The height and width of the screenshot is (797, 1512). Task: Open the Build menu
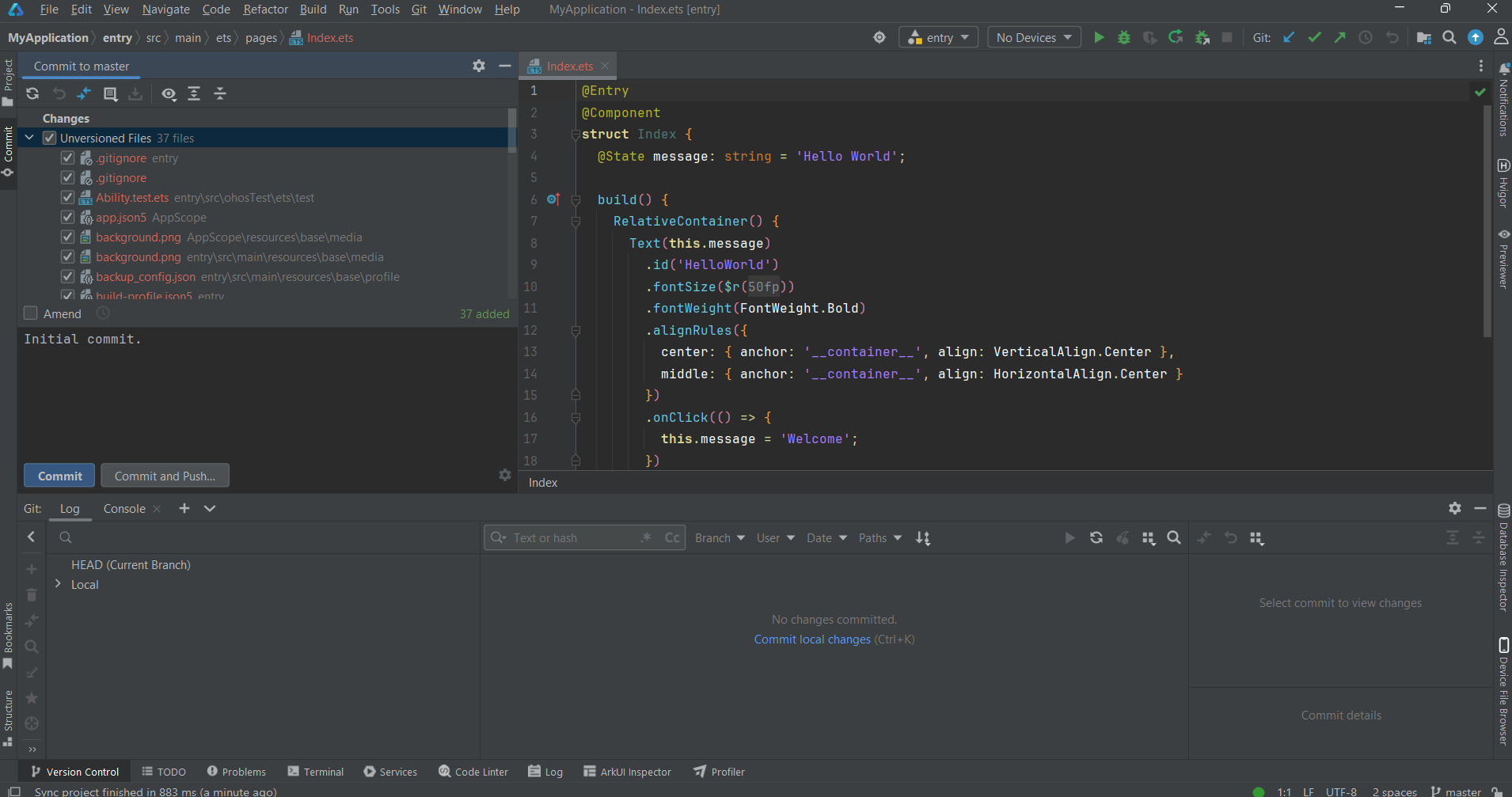coord(313,9)
